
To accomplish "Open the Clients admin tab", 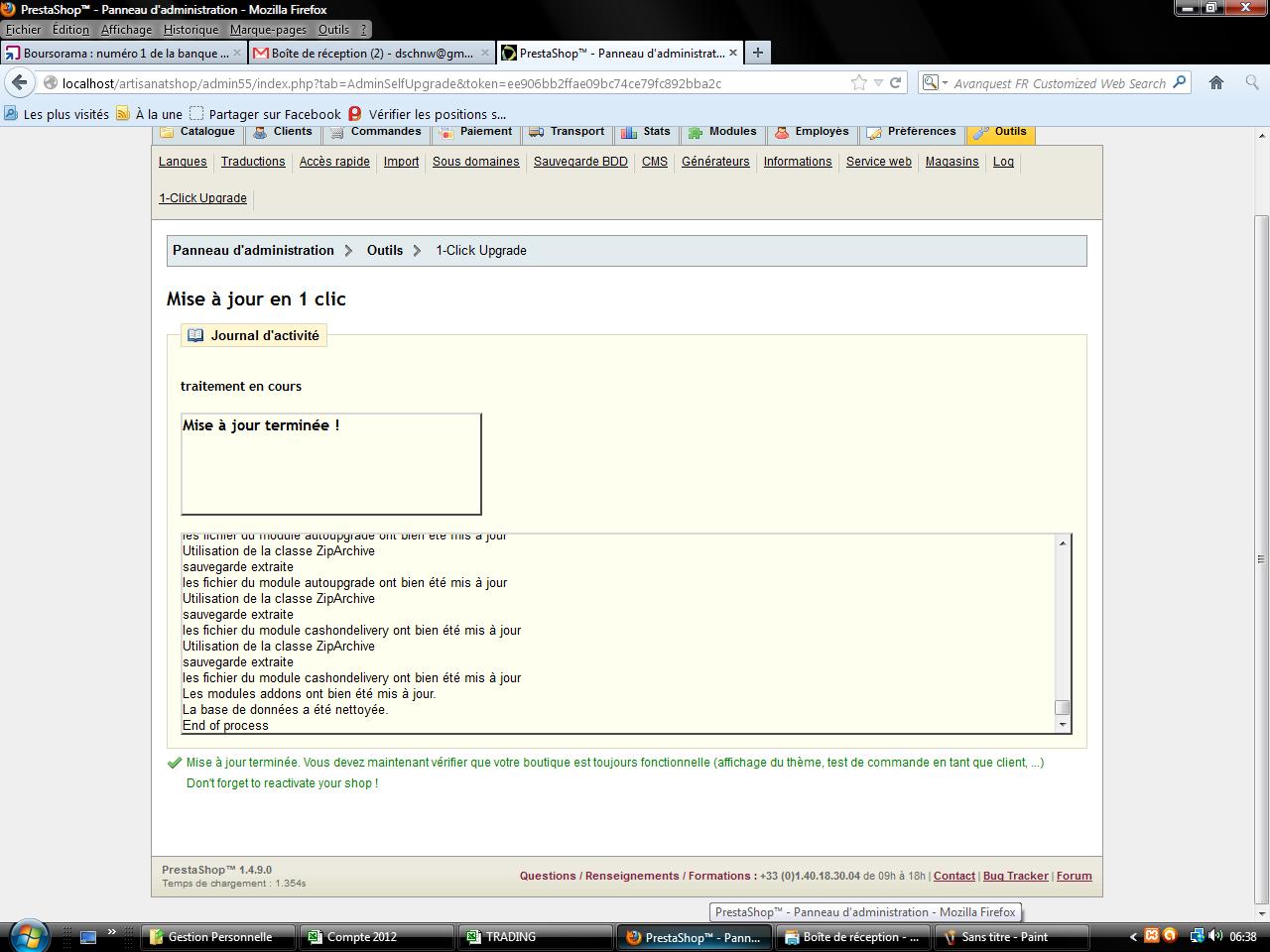I will [283, 132].
